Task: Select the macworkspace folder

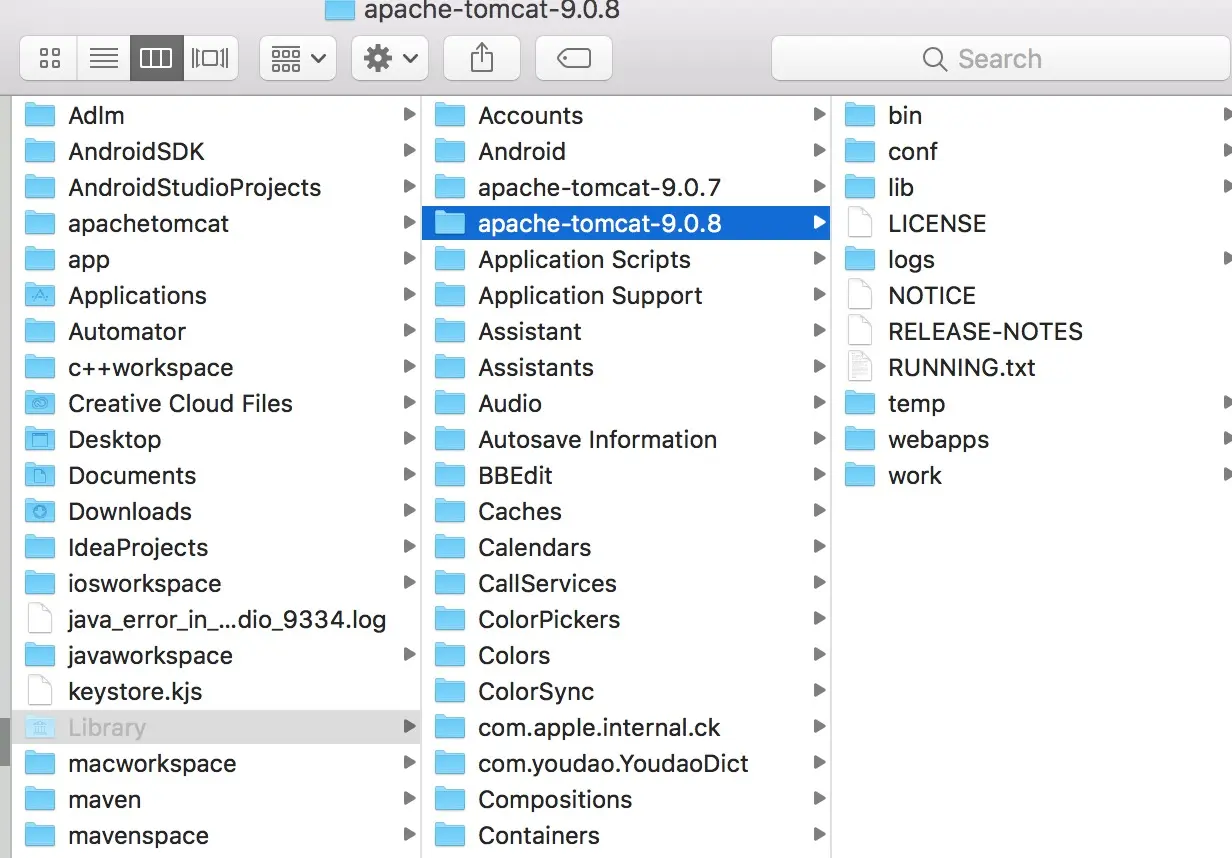Action: (x=216, y=764)
